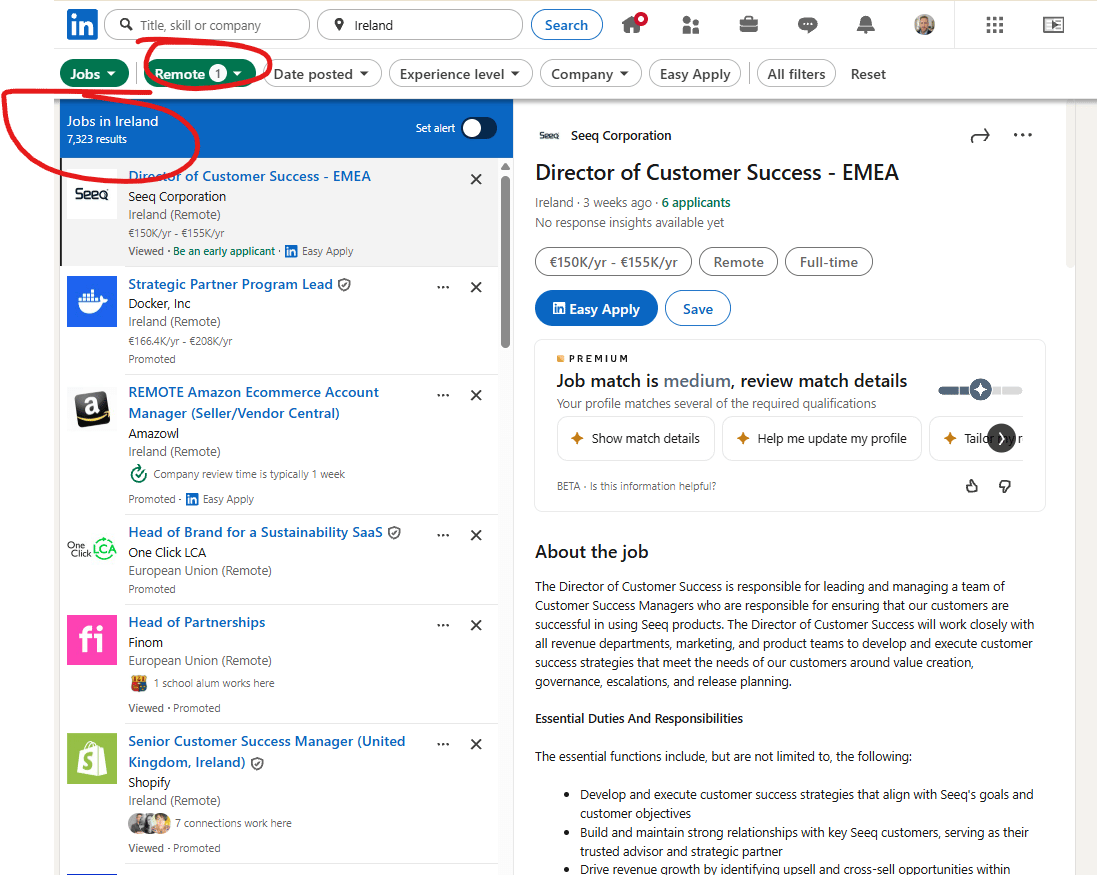Click the €150K/yr - €155K/yr salary tag
Image resolution: width=1097 pixels, height=875 pixels.
[x=613, y=262]
